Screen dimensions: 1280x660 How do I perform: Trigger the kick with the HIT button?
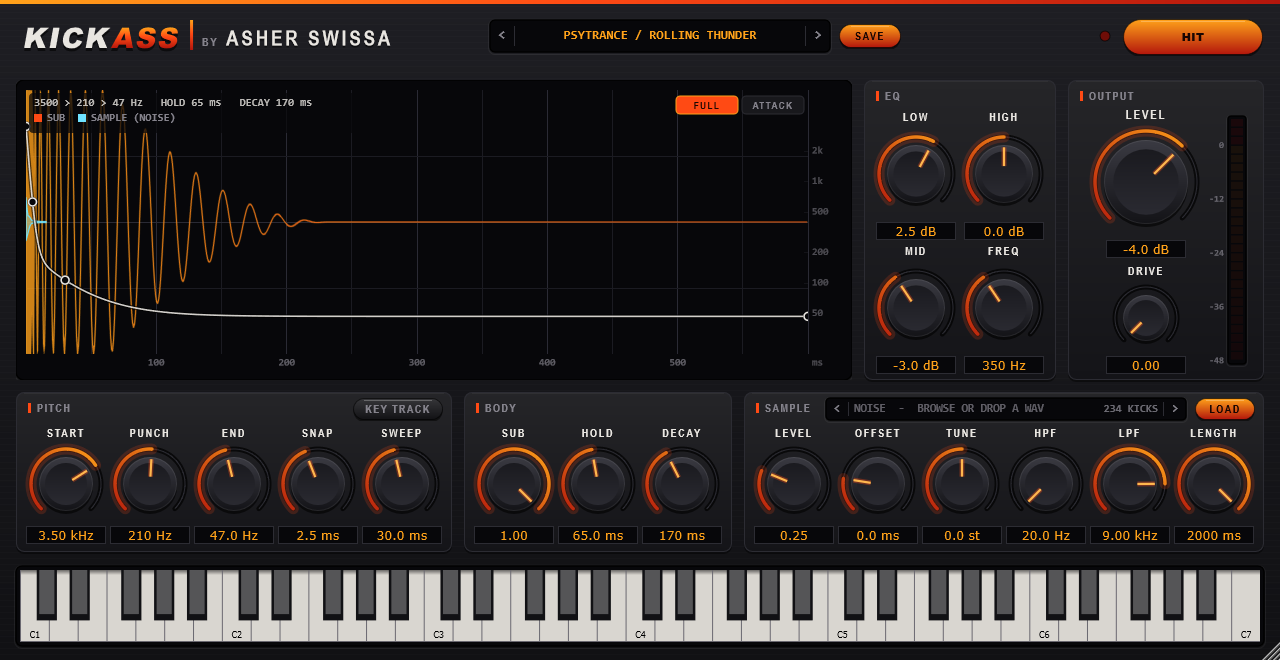pyautogui.click(x=1193, y=37)
